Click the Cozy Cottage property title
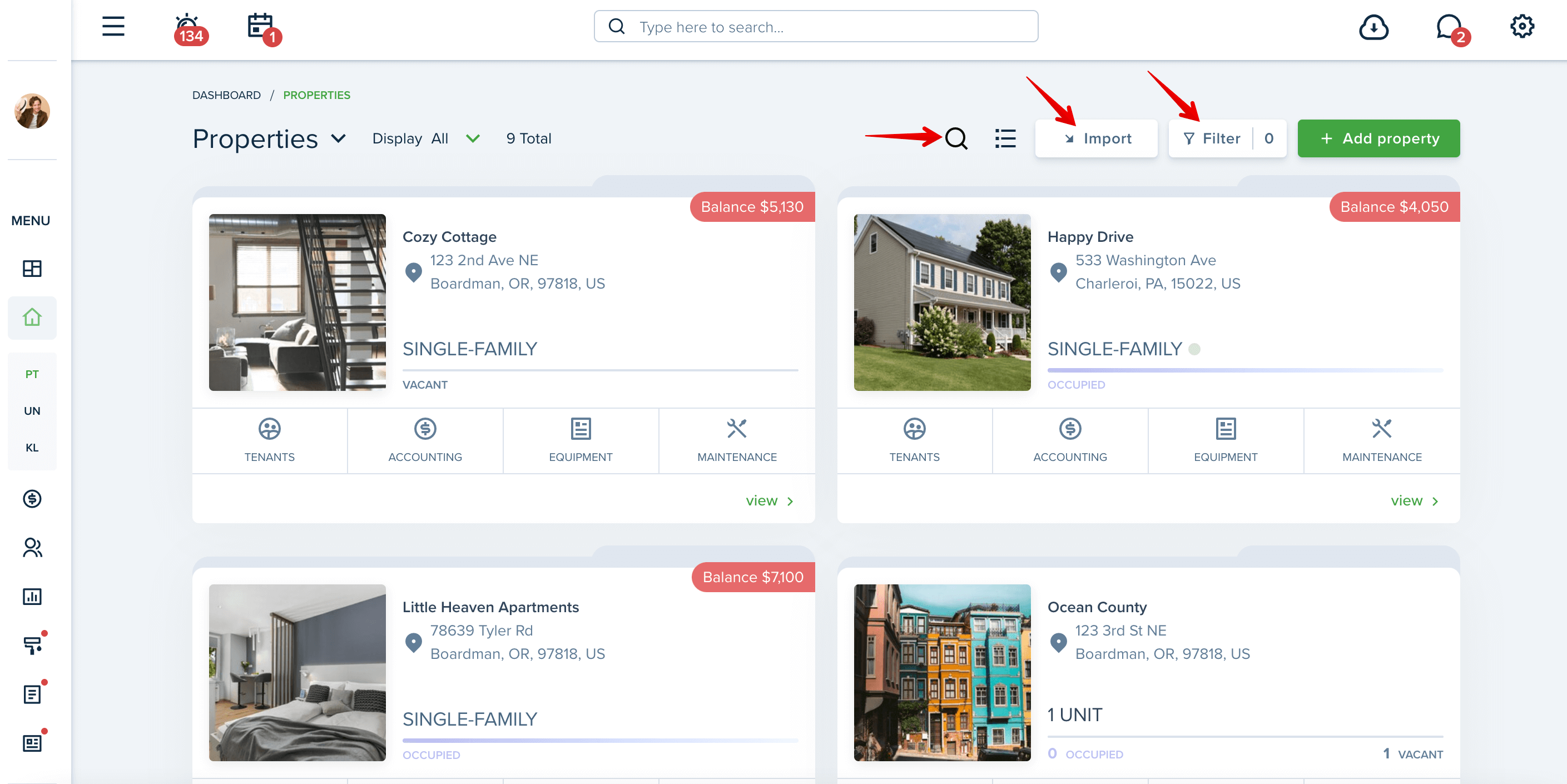Screen dimensions: 1567x784 (x=449, y=237)
